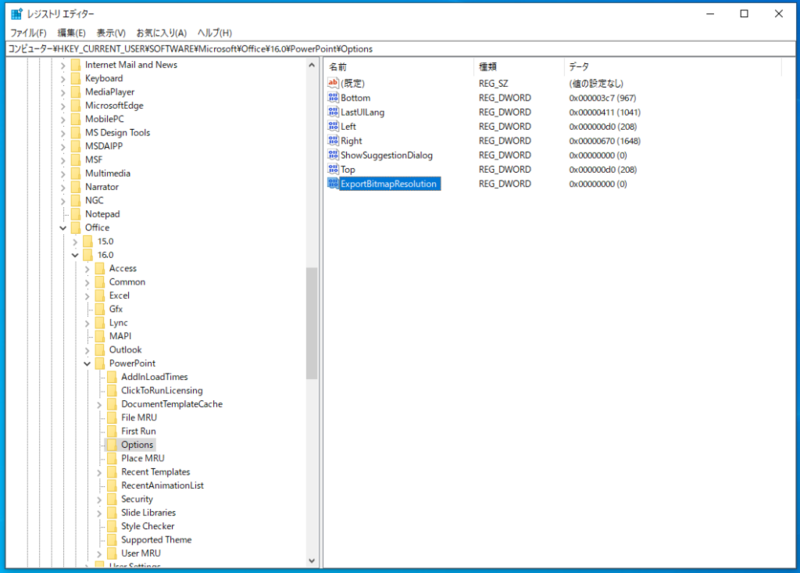This screenshot has width=800, height=573.
Task: Expand the Internet Mail and News node
Action: pyautogui.click(x=63, y=65)
